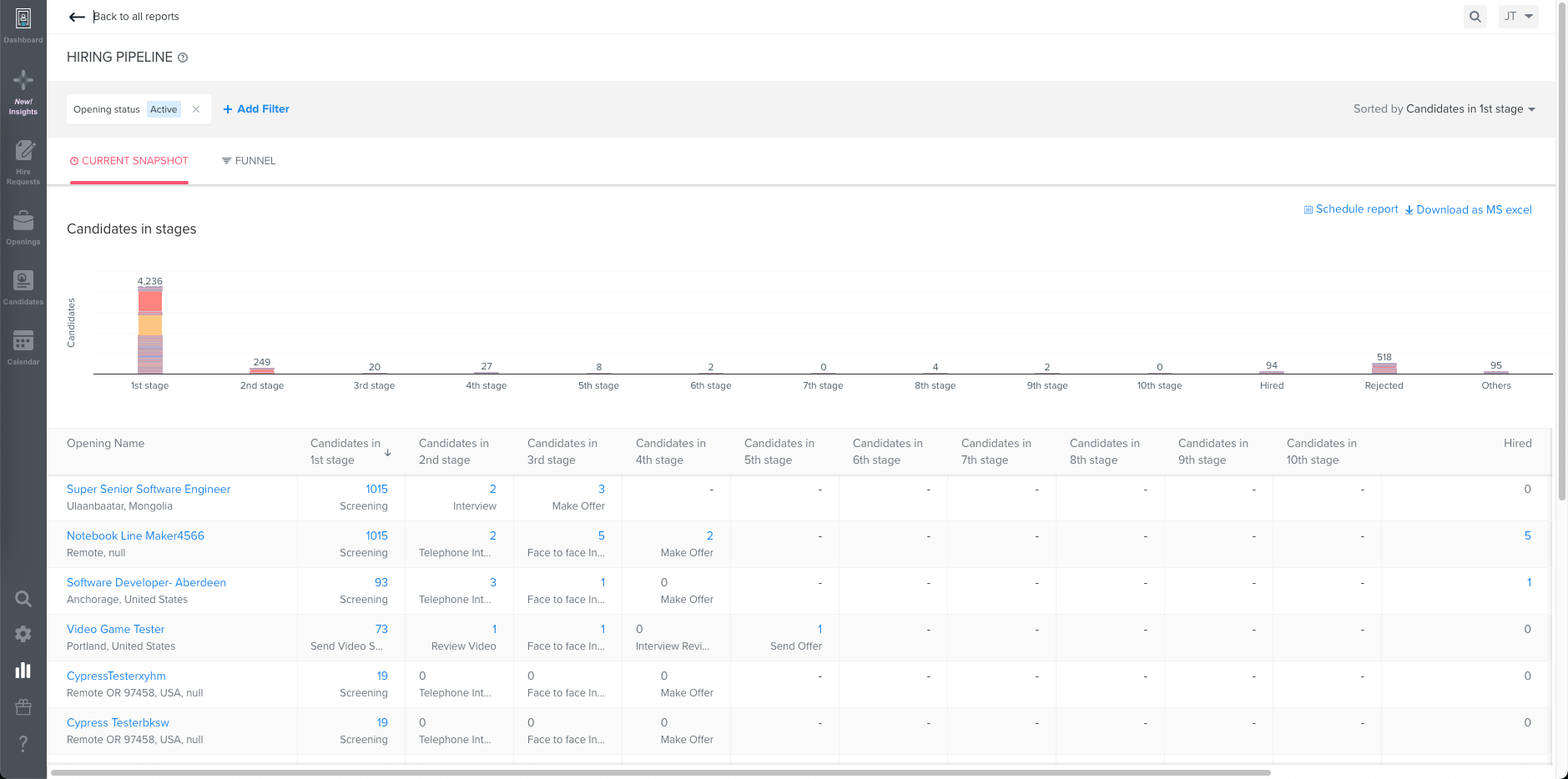1568x779 pixels.
Task: Switch to the Funnel tab
Action: click(249, 160)
